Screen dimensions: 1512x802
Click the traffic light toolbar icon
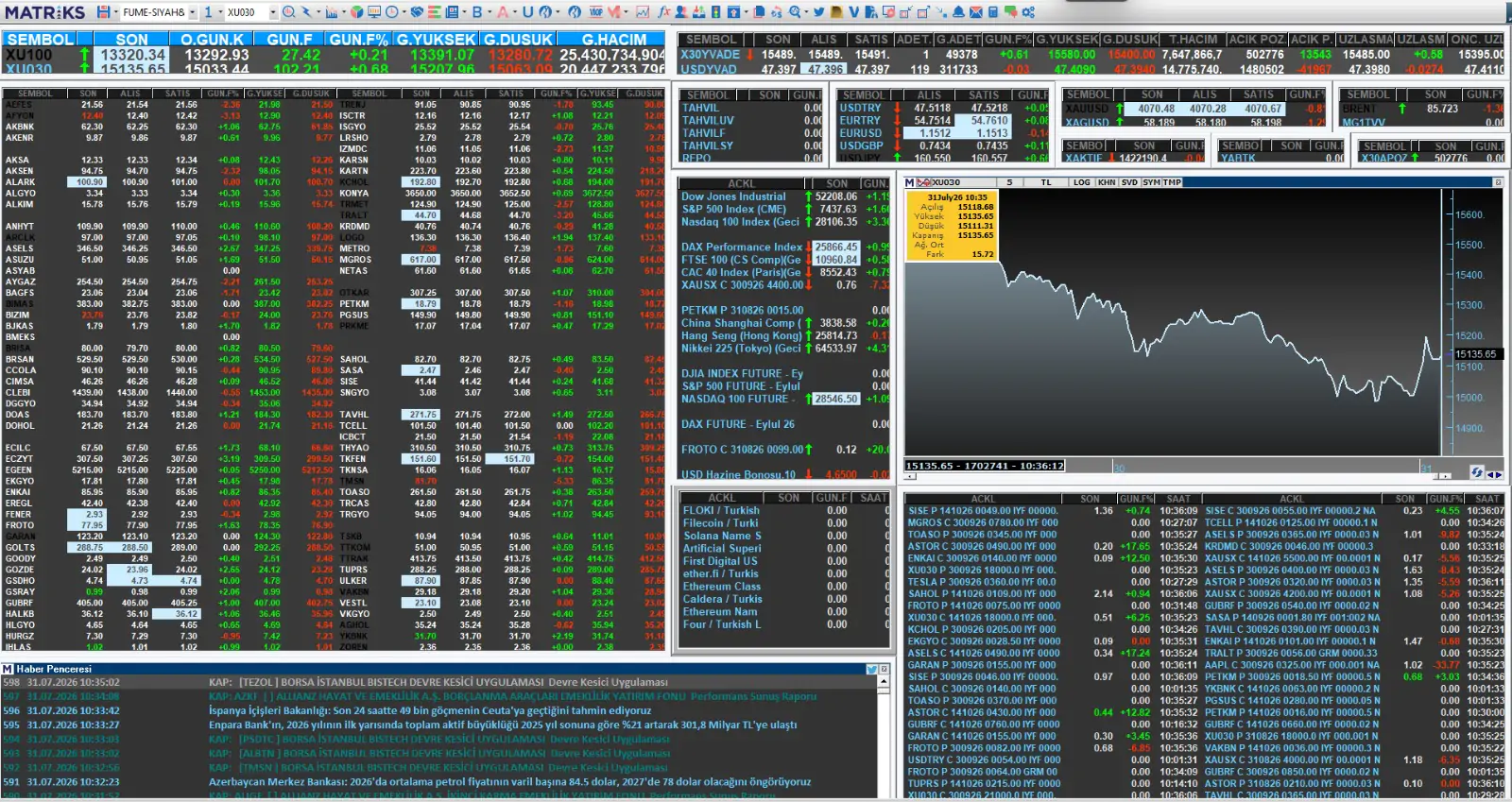click(x=715, y=12)
